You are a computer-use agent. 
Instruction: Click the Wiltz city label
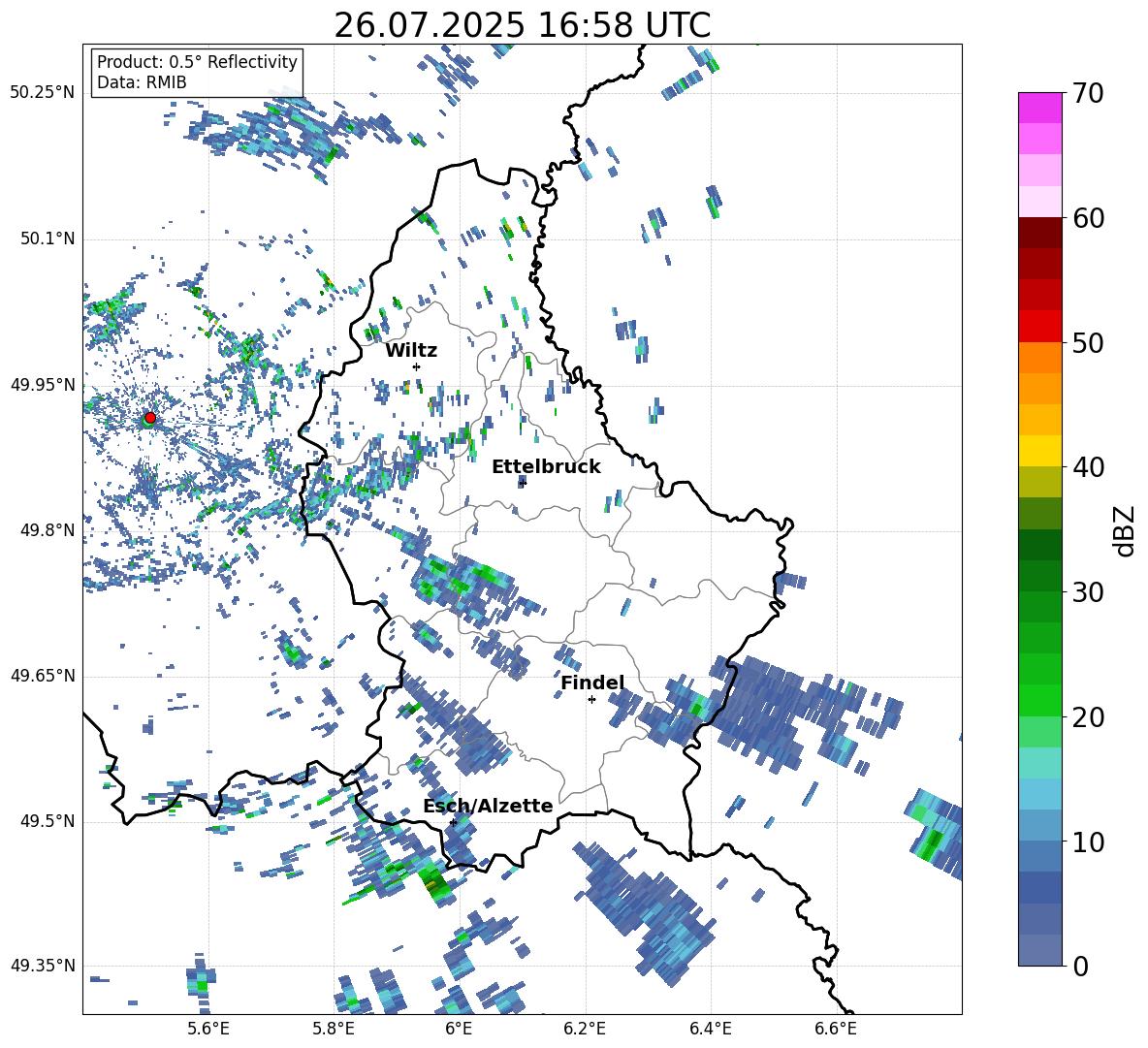[411, 351]
